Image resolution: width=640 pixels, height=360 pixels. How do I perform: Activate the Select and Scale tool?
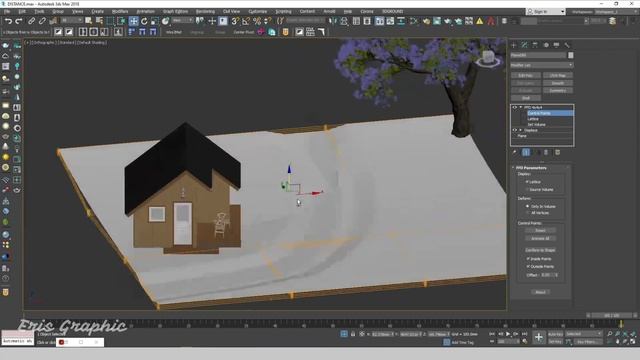(x=155, y=21)
